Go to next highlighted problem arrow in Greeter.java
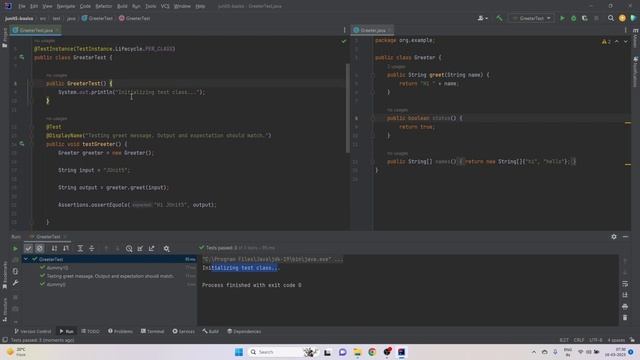This screenshot has height=360, width=640. click(x=626, y=42)
